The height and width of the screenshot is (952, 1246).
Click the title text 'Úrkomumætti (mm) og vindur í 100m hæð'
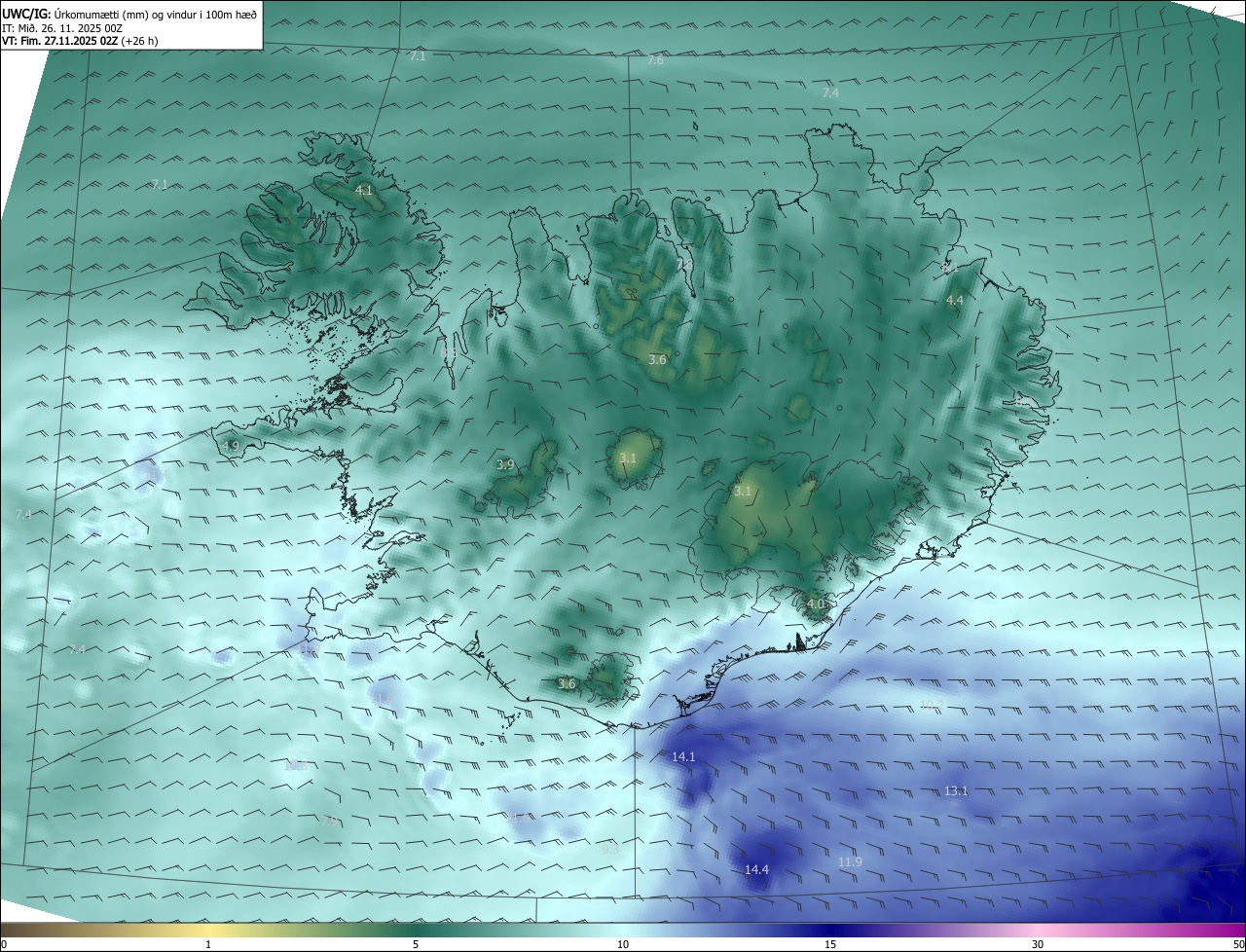[x=156, y=14]
